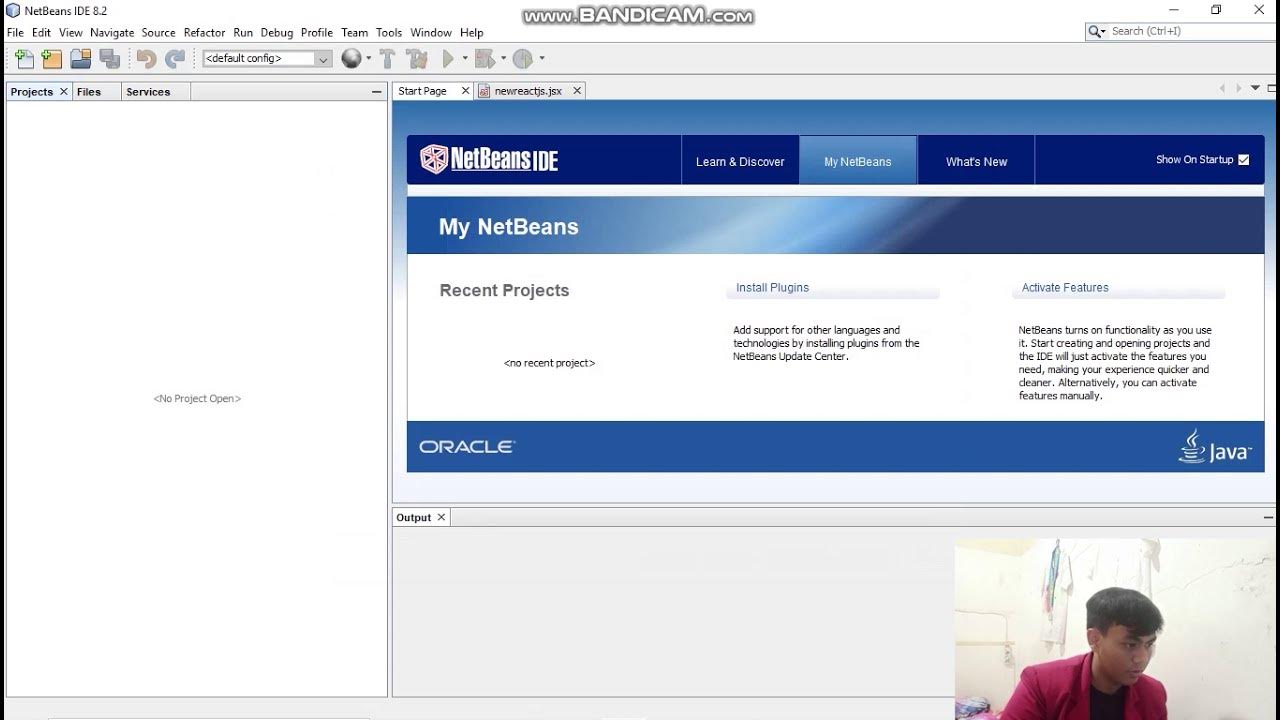Open the Help menu
The width and height of the screenshot is (1280, 720).
tap(472, 33)
